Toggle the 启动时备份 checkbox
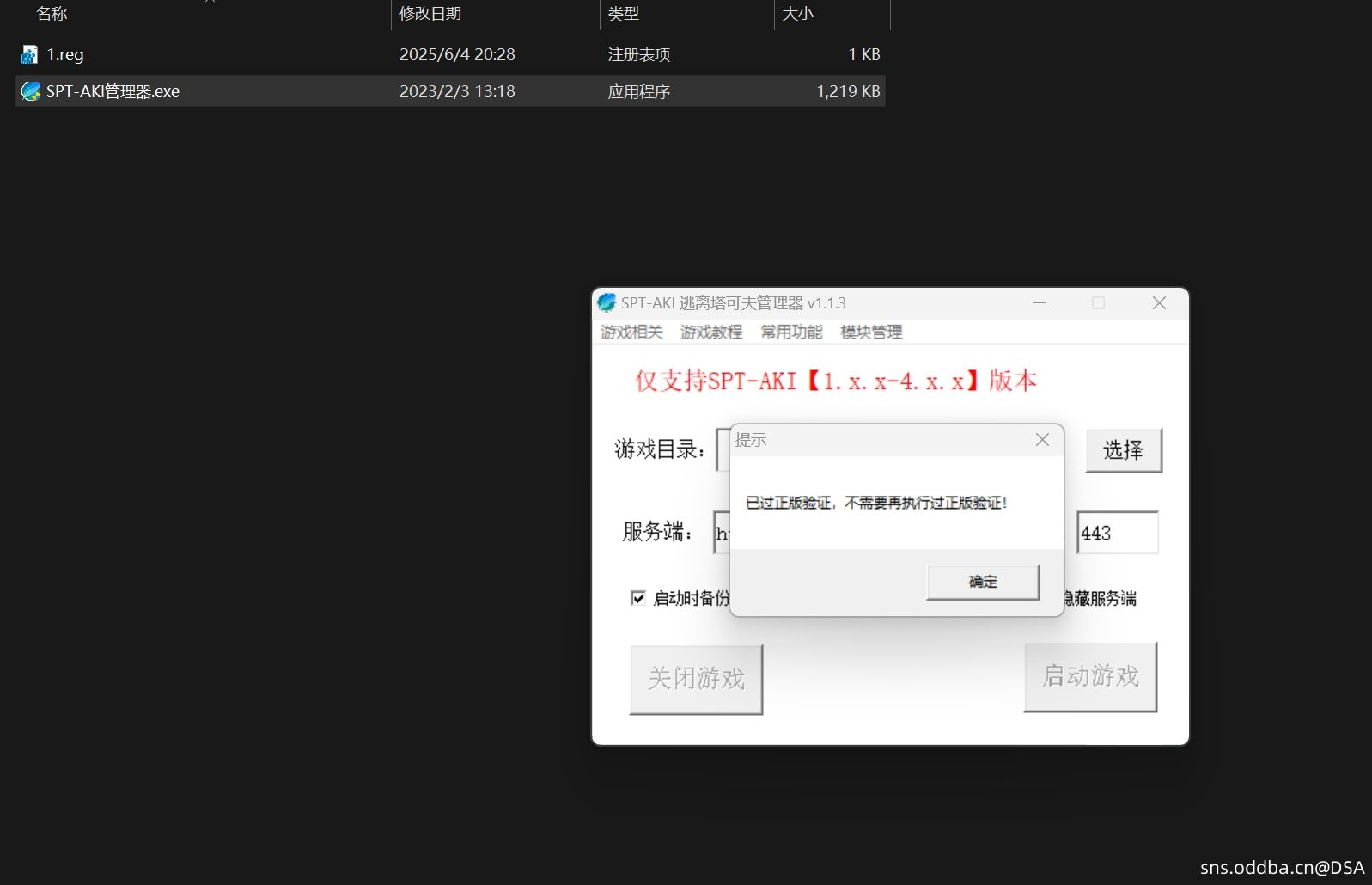The width and height of the screenshot is (1372, 885). tap(637, 598)
